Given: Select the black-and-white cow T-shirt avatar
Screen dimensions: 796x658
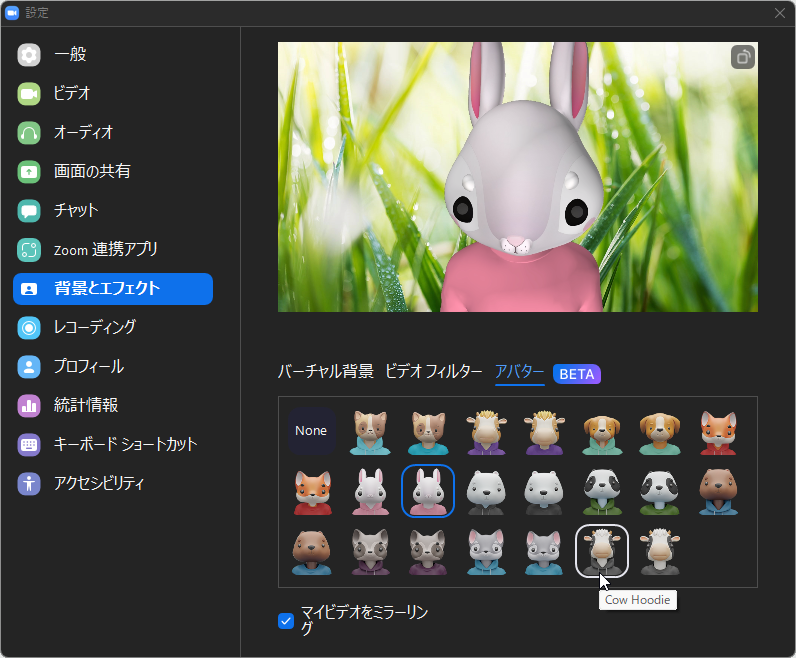Looking at the screenshot, I should point(660,551).
